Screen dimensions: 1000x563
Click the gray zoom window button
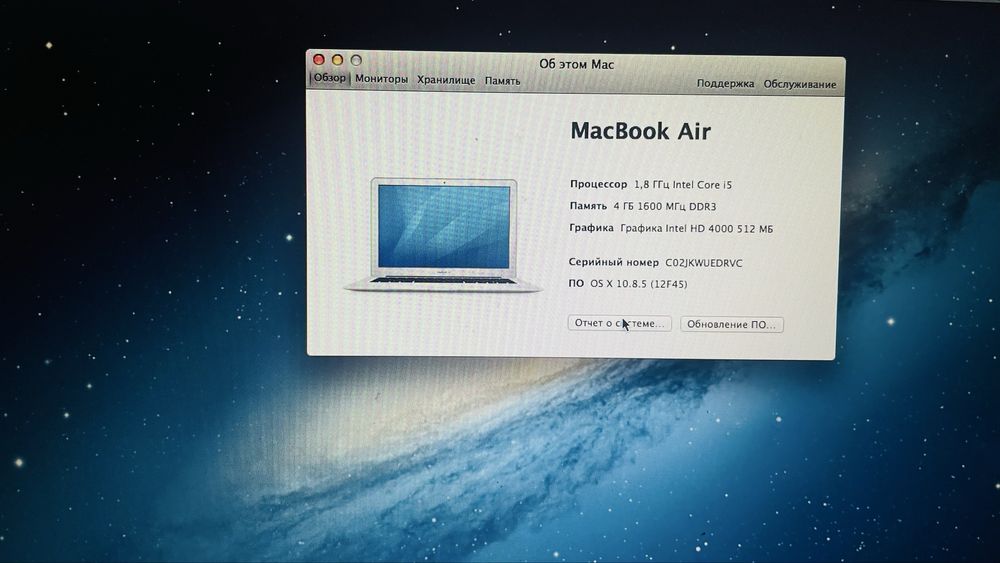(x=357, y=60)
